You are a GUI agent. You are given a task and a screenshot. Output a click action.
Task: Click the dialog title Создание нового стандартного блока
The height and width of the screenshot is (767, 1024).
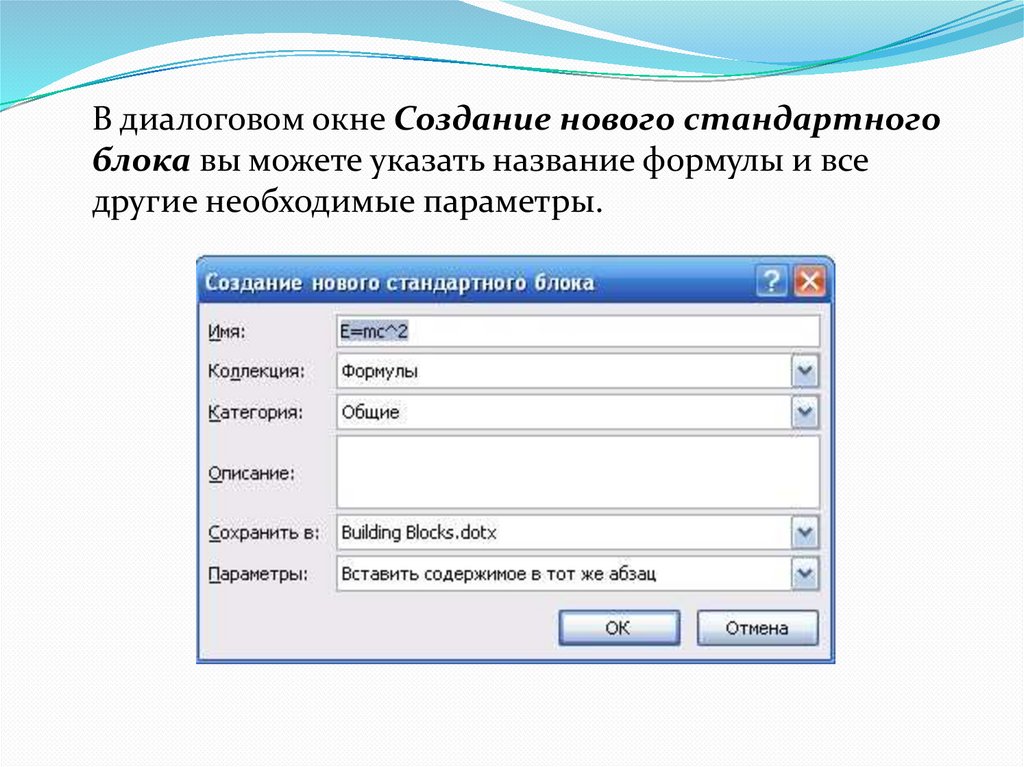[400, 282]
